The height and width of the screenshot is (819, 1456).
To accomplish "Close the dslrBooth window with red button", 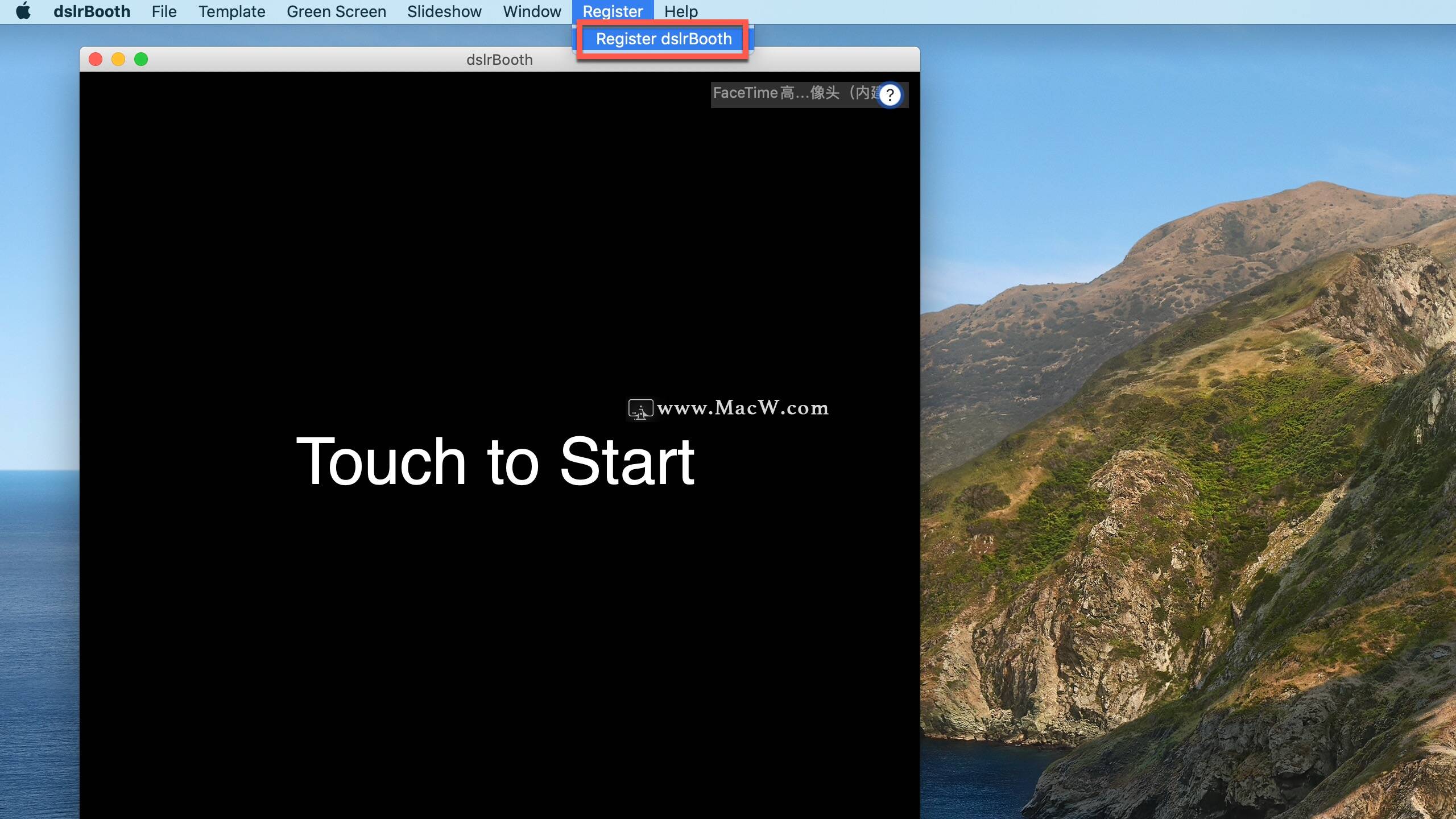I will pyautogui.click(x=96, y=59).
